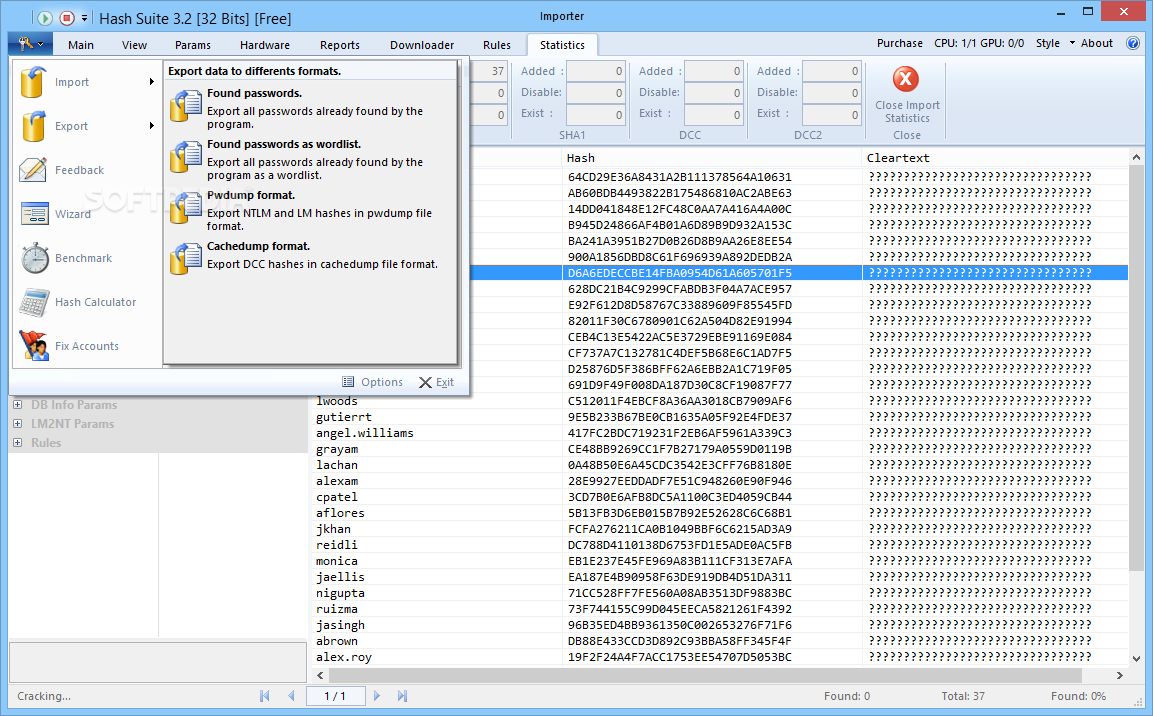This screenshot has width=1153, height=716.
Task: Click the Purchase link
Action: pos(899,43)
